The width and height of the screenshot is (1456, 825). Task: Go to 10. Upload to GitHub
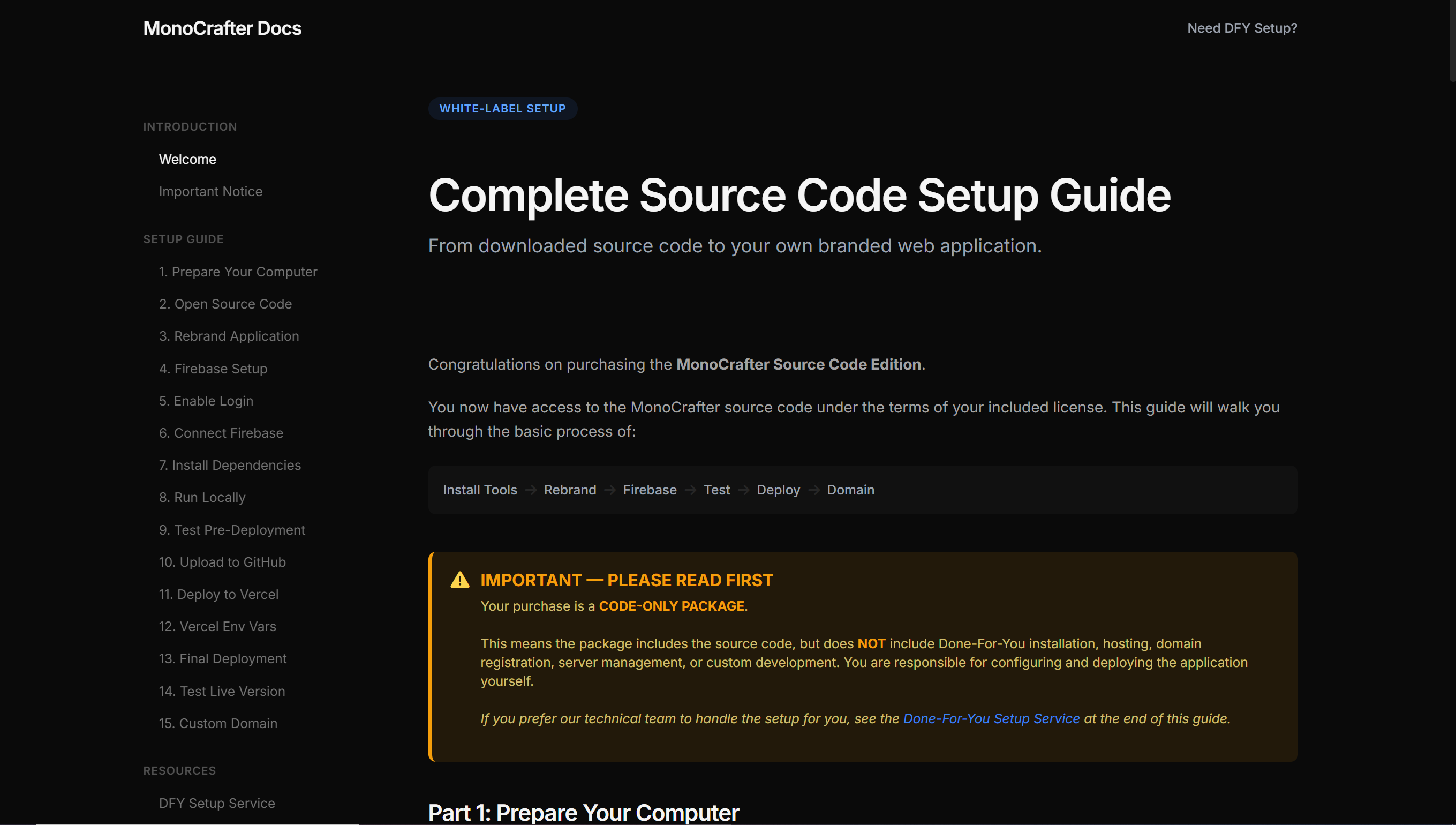click(x=223, y=562)
